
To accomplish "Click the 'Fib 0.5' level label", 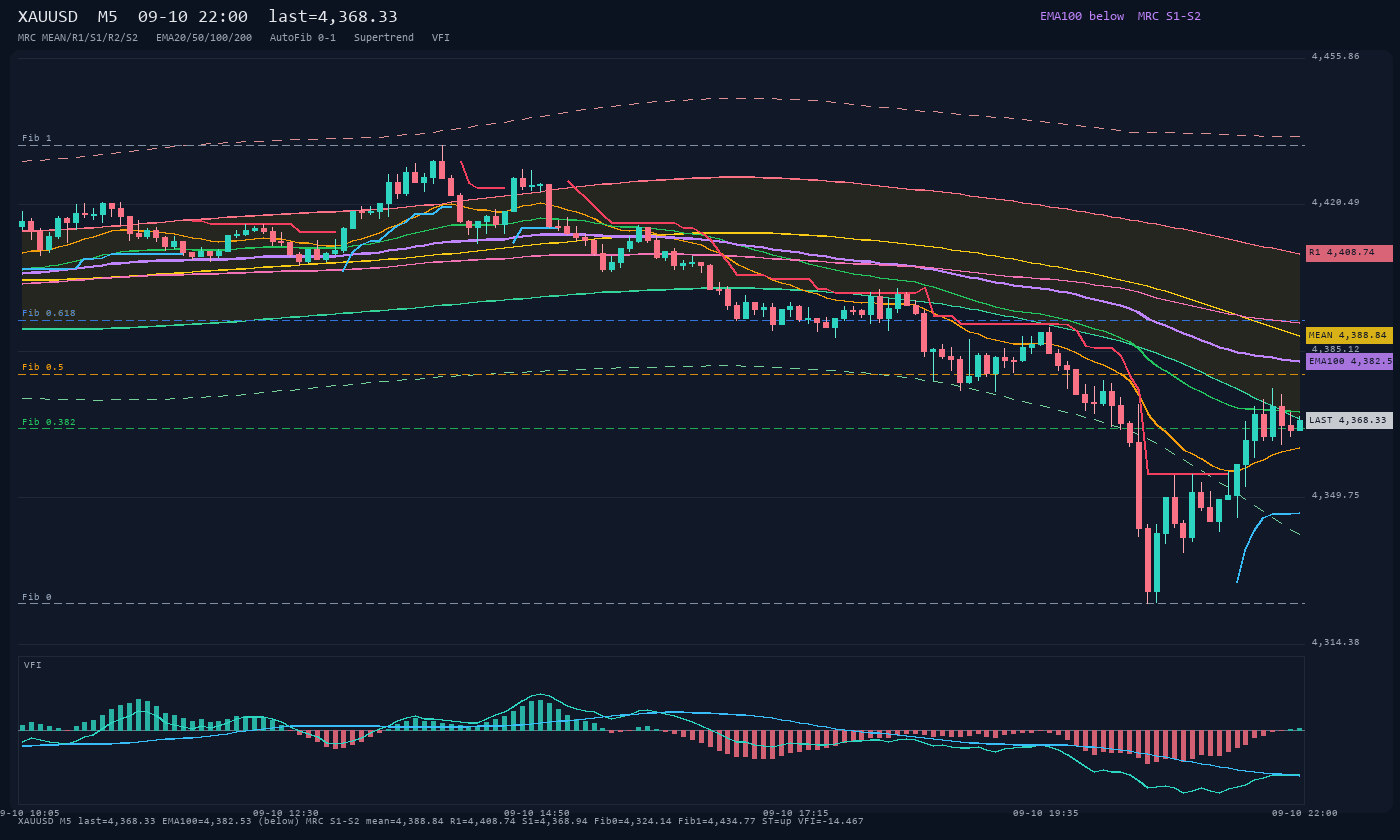I will [43, 367].
